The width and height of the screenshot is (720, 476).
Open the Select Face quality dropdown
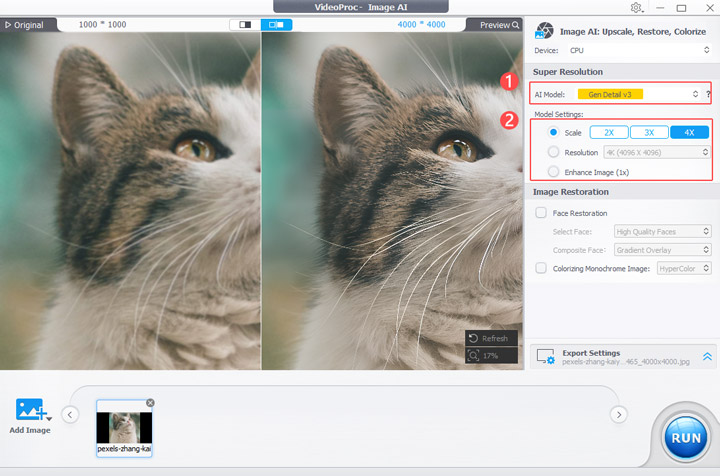pos(663,231)
